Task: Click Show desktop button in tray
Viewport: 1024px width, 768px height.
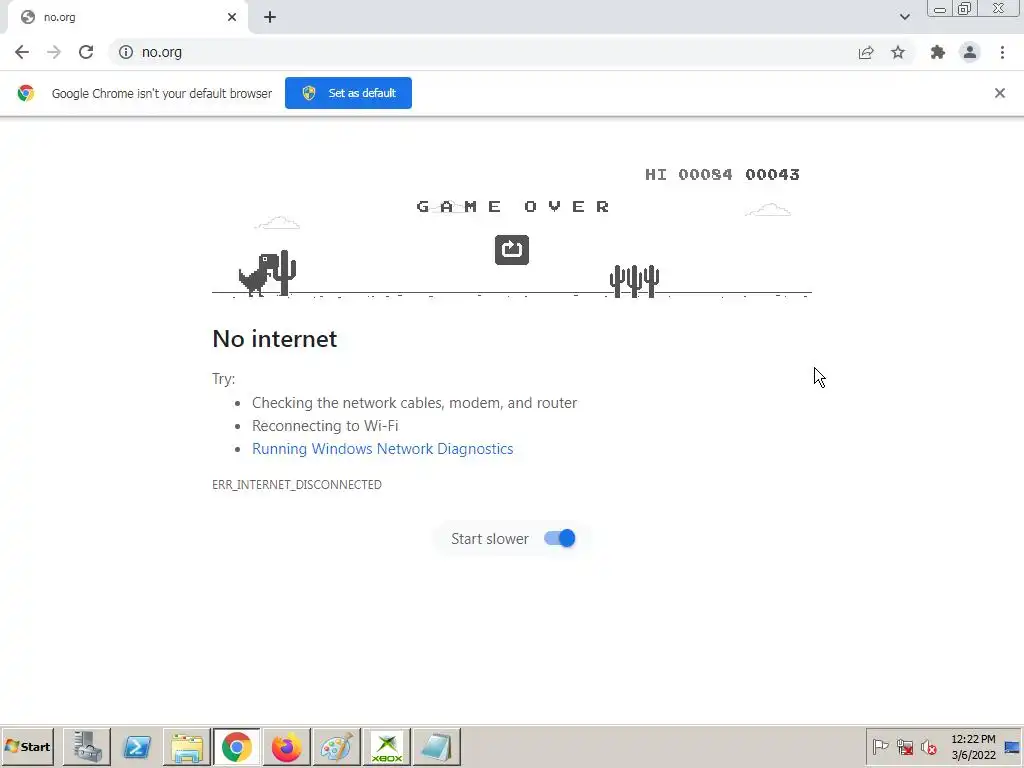Action: pyautogui.click(x=1012, y=747)
